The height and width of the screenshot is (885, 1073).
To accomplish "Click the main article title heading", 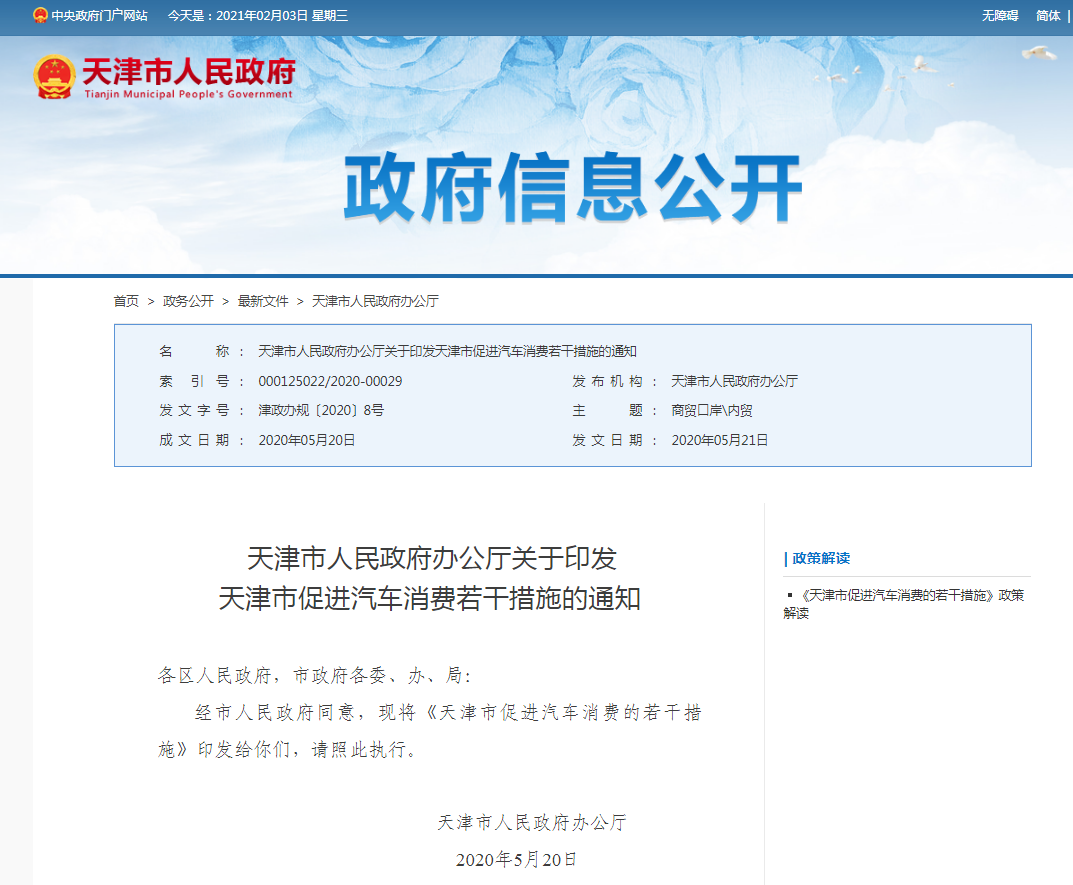I will [x=431, y=579].
